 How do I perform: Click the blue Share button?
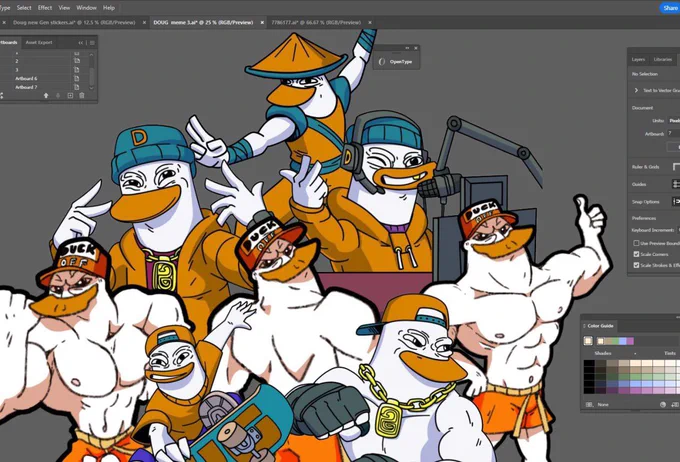(670, 8)
